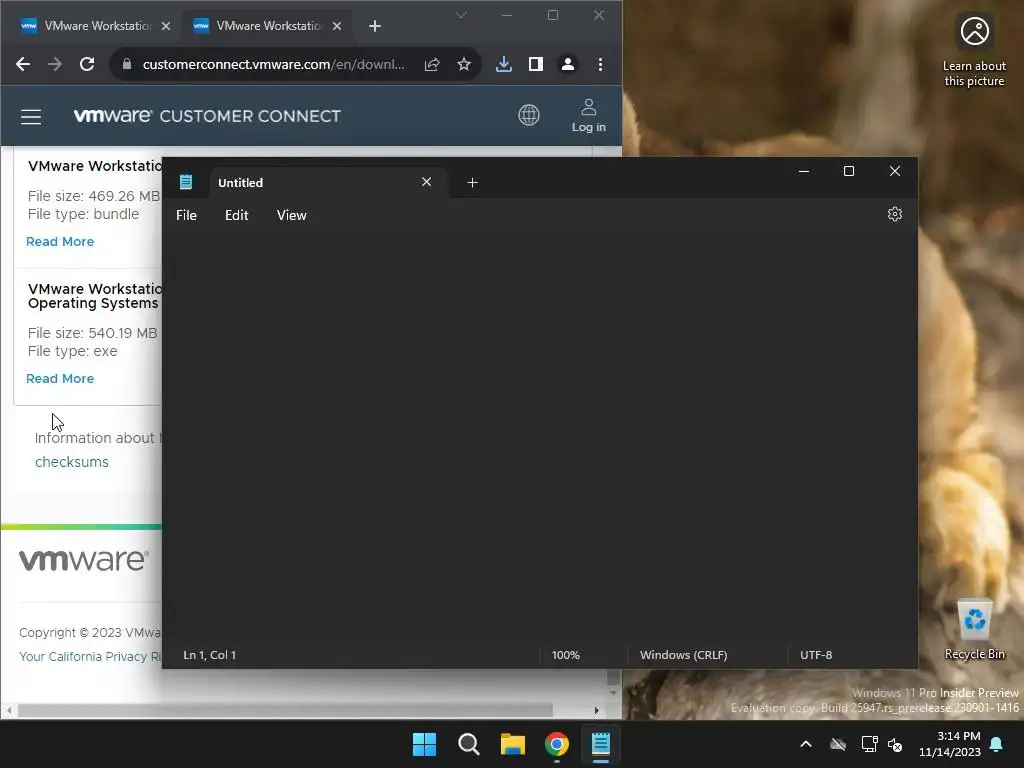Open network status tray icon

point(869,744)
